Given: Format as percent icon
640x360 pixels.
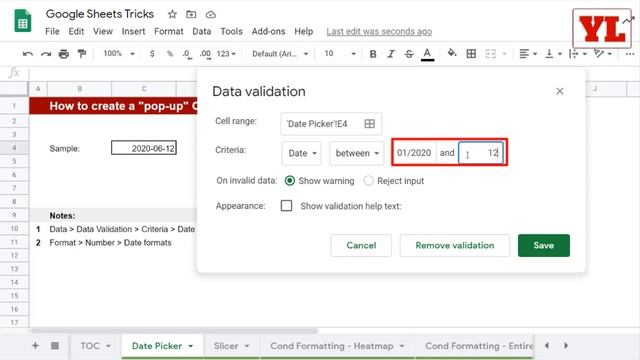Looking at the screenshot, I should pyautogui.click(x=170, y=54).
